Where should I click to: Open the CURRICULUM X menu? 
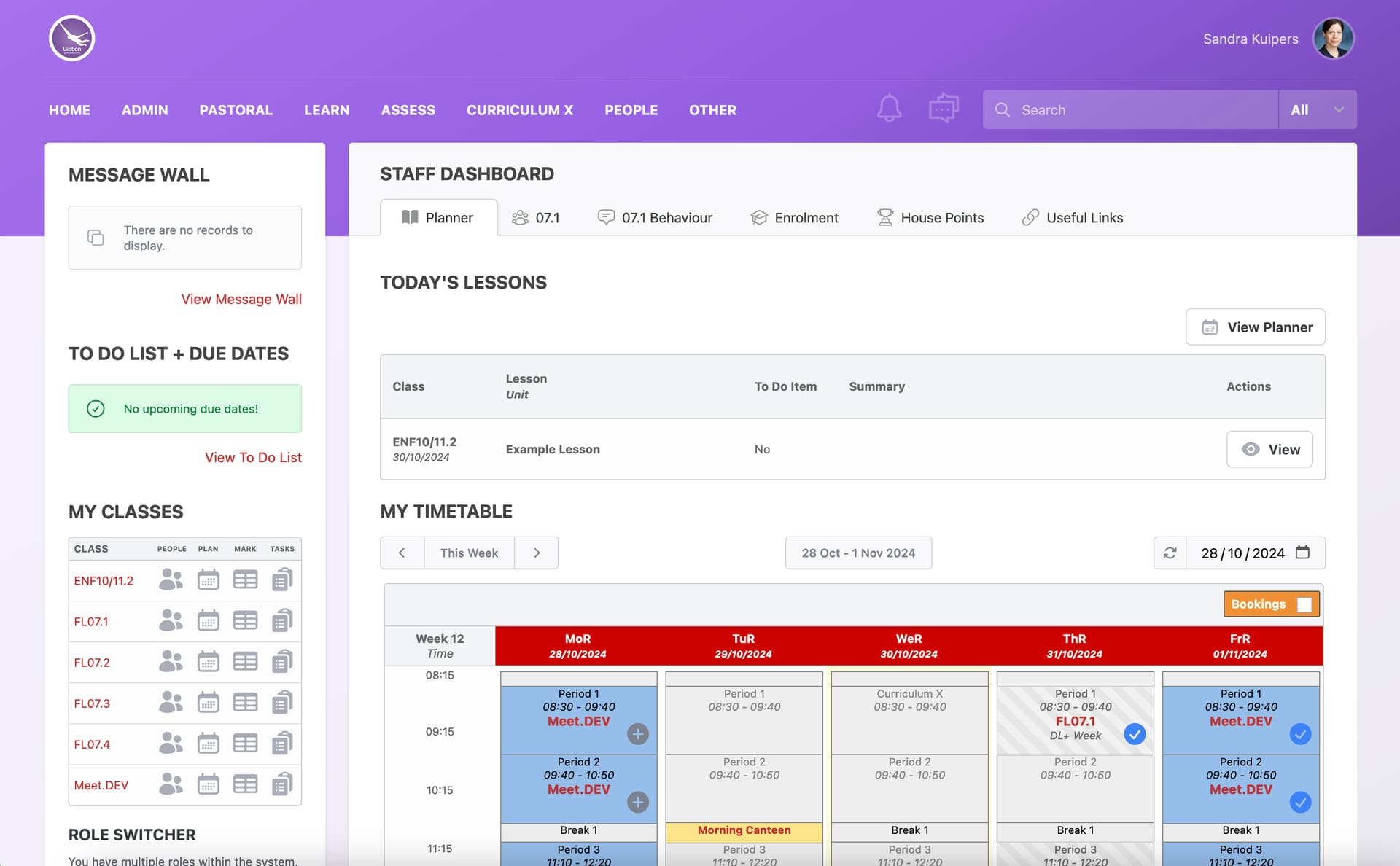(x=520, y=110)
